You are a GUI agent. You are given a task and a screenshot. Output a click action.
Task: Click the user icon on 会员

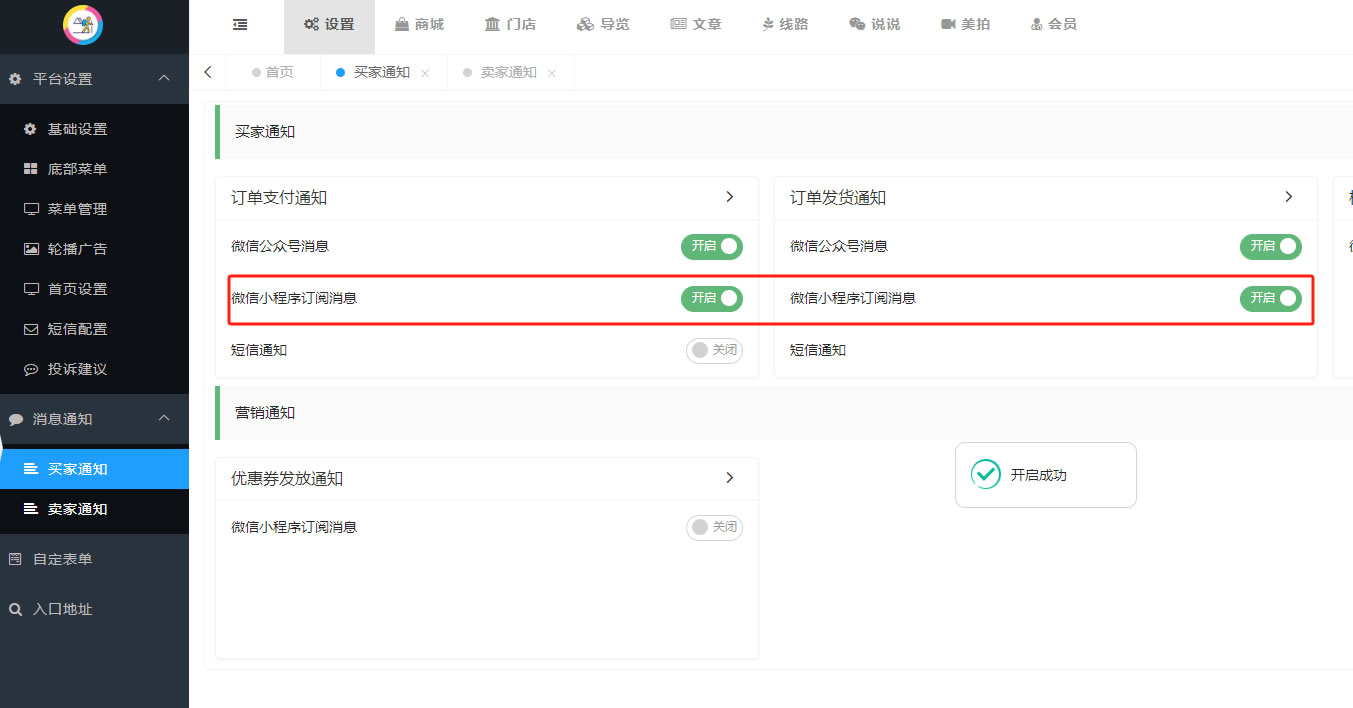[x=1037, y=24]
